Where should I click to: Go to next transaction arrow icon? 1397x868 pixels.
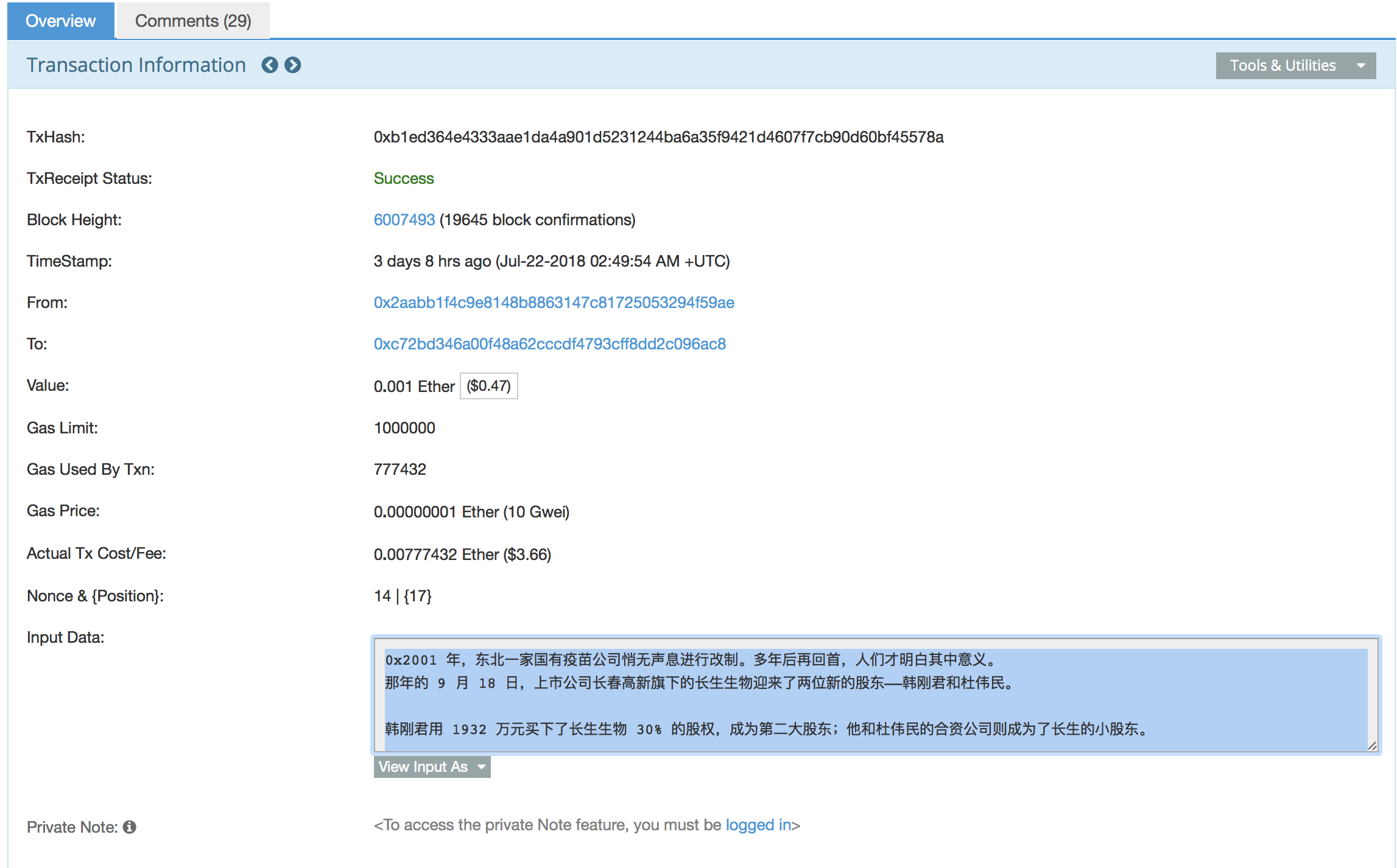[293, 65]
